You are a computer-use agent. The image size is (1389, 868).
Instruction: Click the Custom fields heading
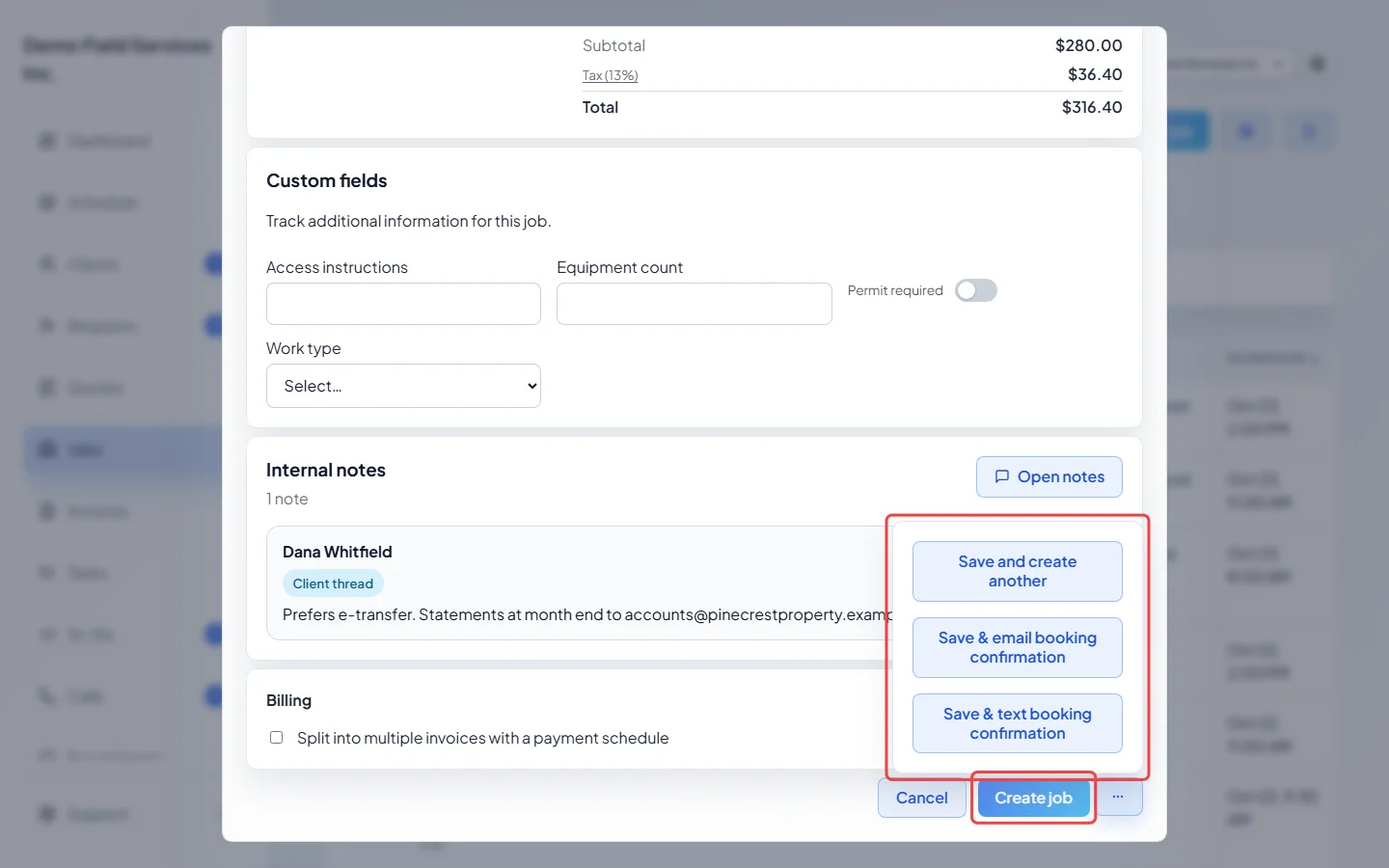tap(327, 180)
